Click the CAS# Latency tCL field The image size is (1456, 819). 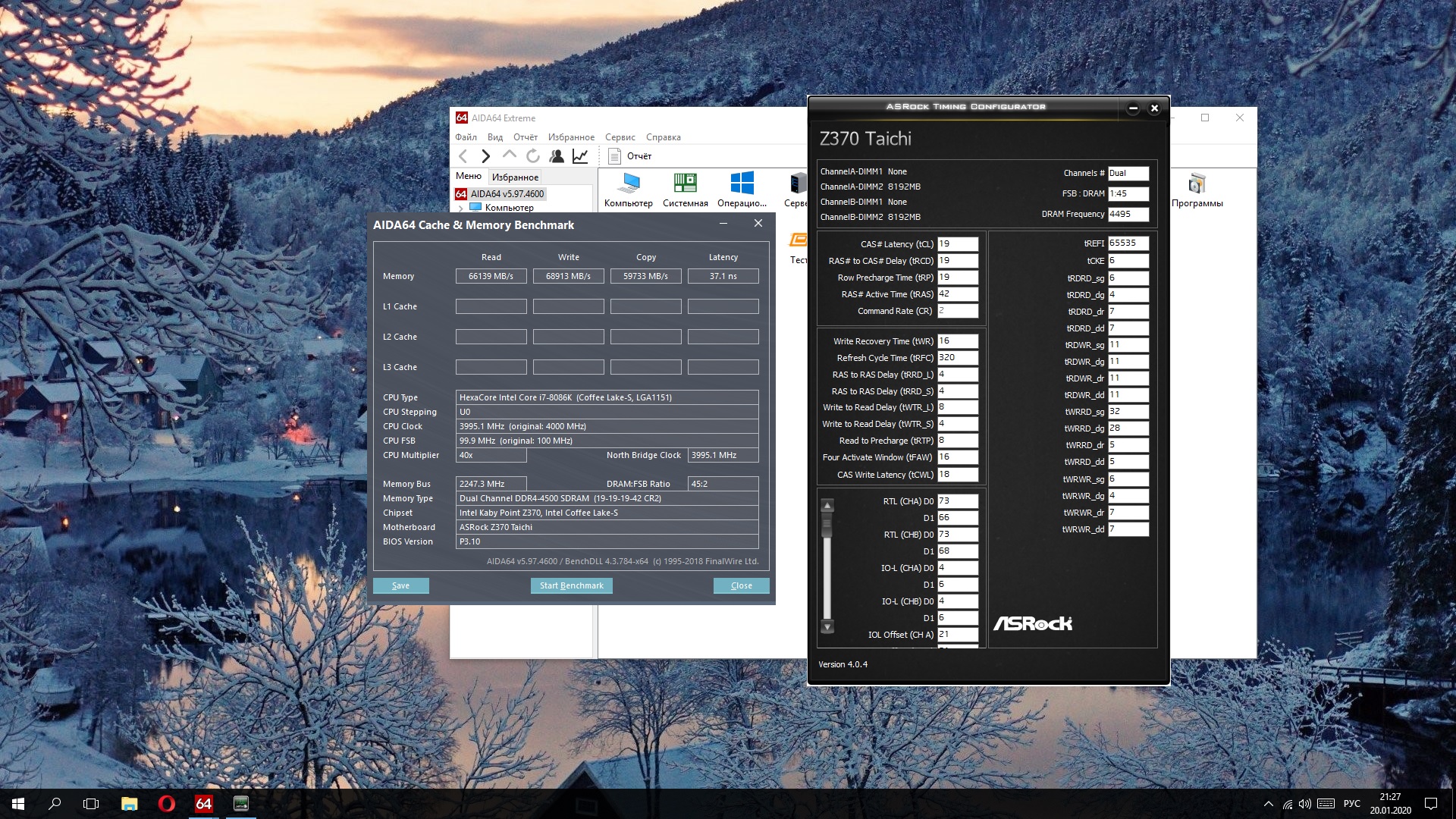click(957, 244)
